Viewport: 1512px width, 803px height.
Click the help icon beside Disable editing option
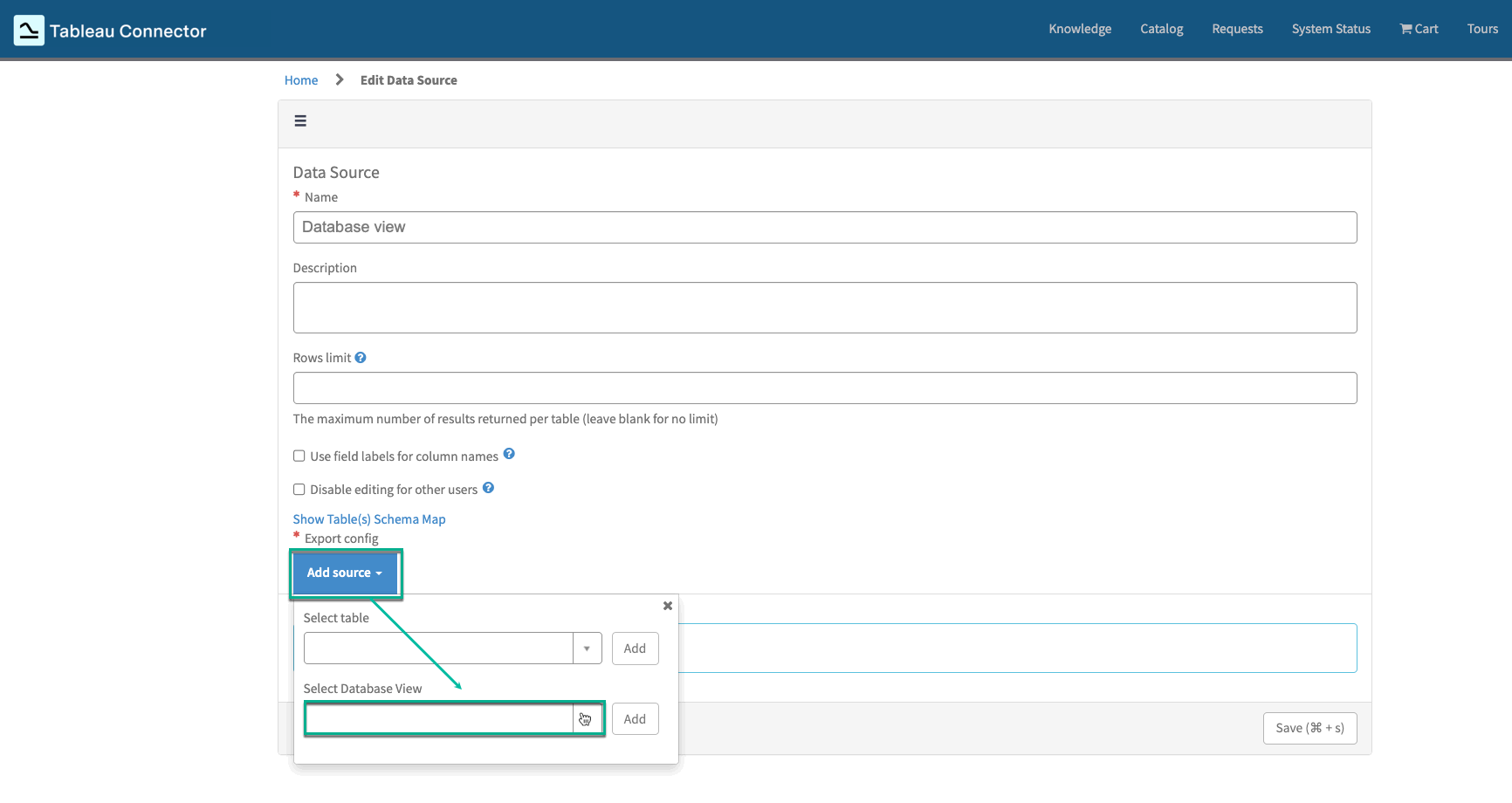[x=488, y=488]
